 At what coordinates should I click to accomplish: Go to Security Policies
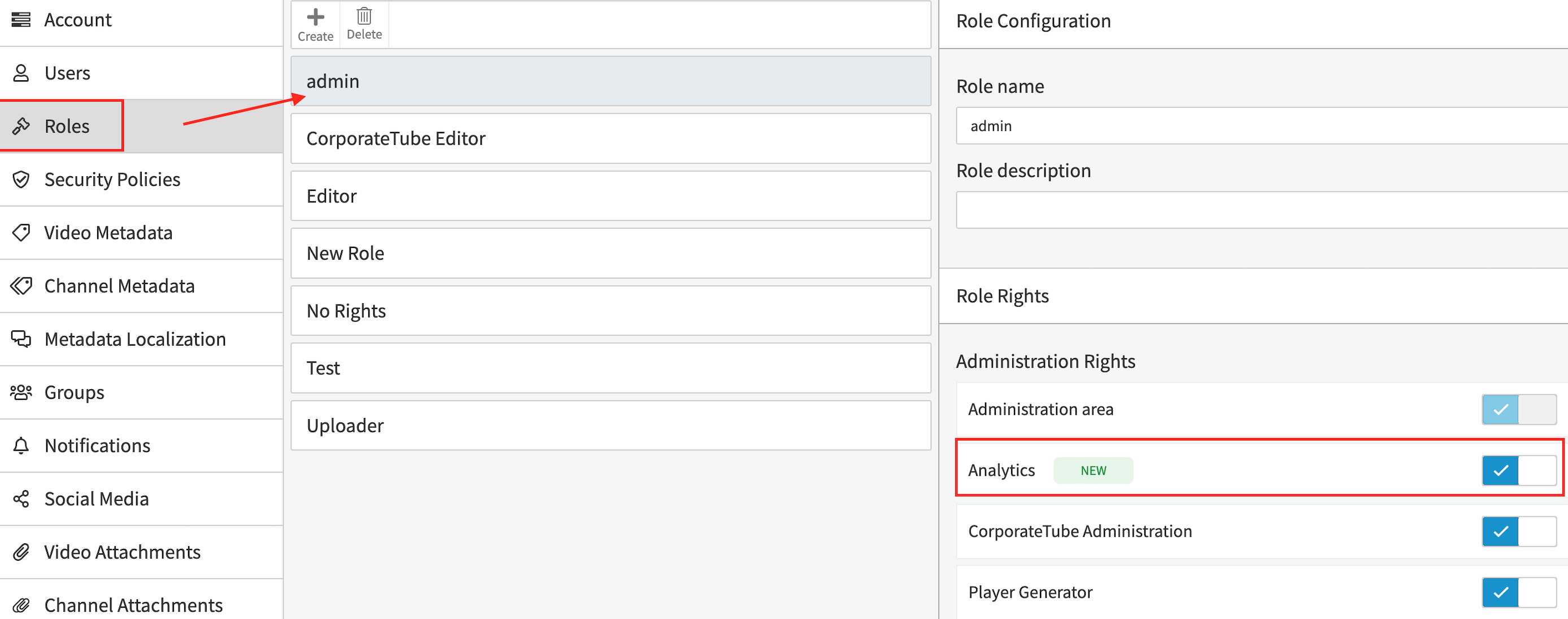pyautogui.click(x=141, y=180)
